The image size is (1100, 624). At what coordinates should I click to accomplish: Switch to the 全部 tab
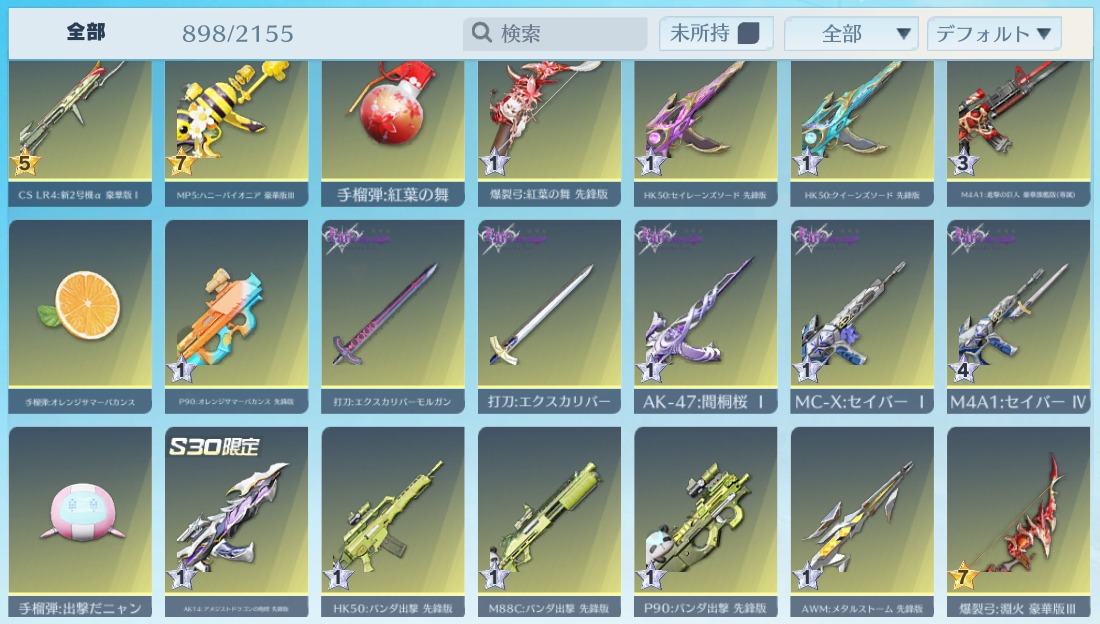pyautogui.click(x=86, y=32)
